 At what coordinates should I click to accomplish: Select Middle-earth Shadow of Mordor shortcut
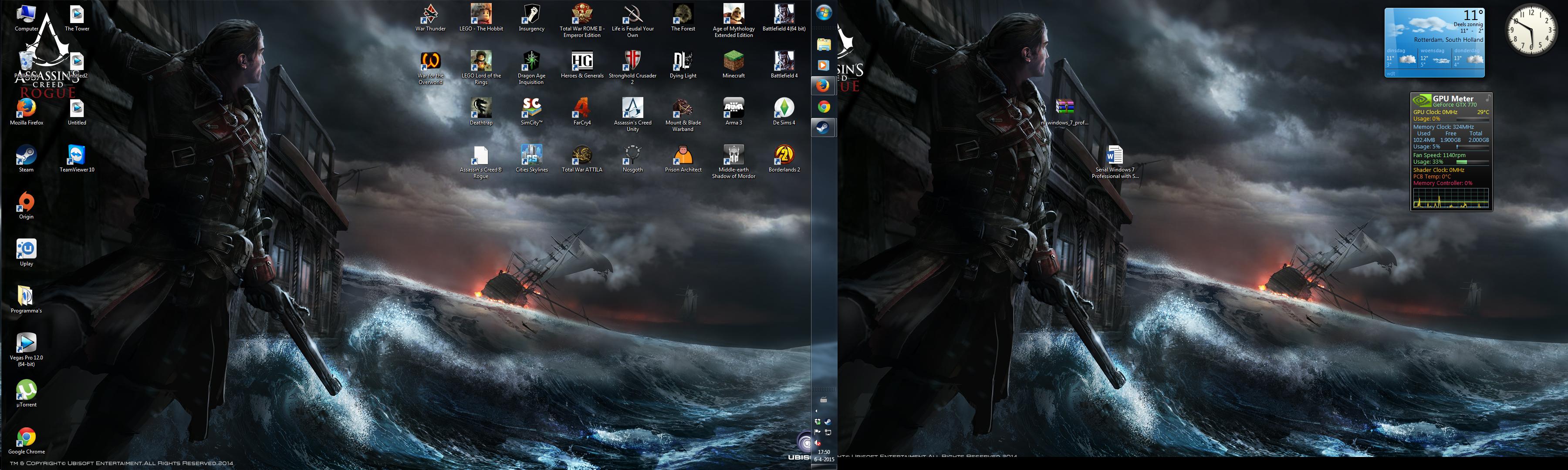click(x=733, y=162)
